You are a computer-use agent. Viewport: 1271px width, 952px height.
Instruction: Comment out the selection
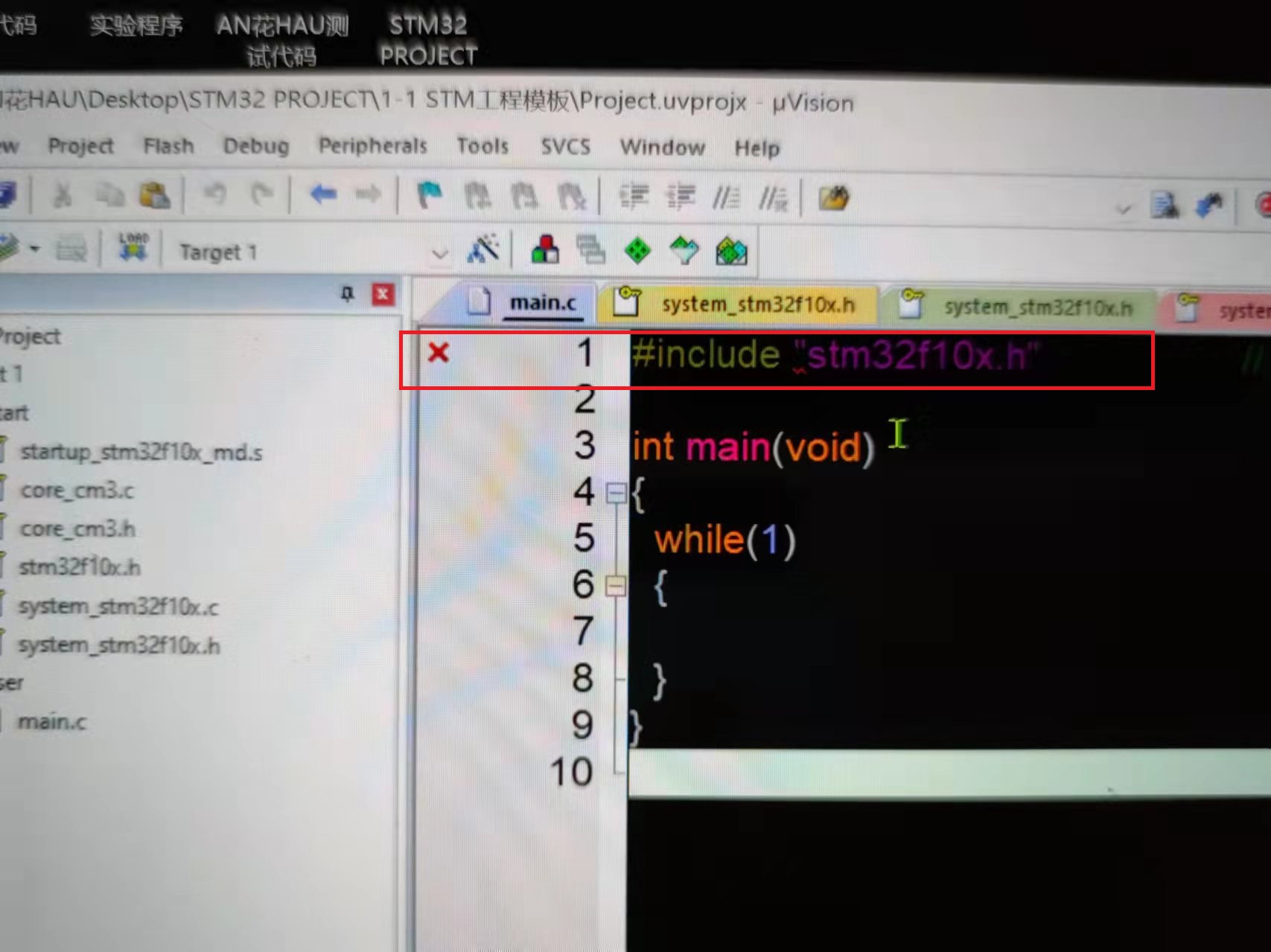[726, 197]
